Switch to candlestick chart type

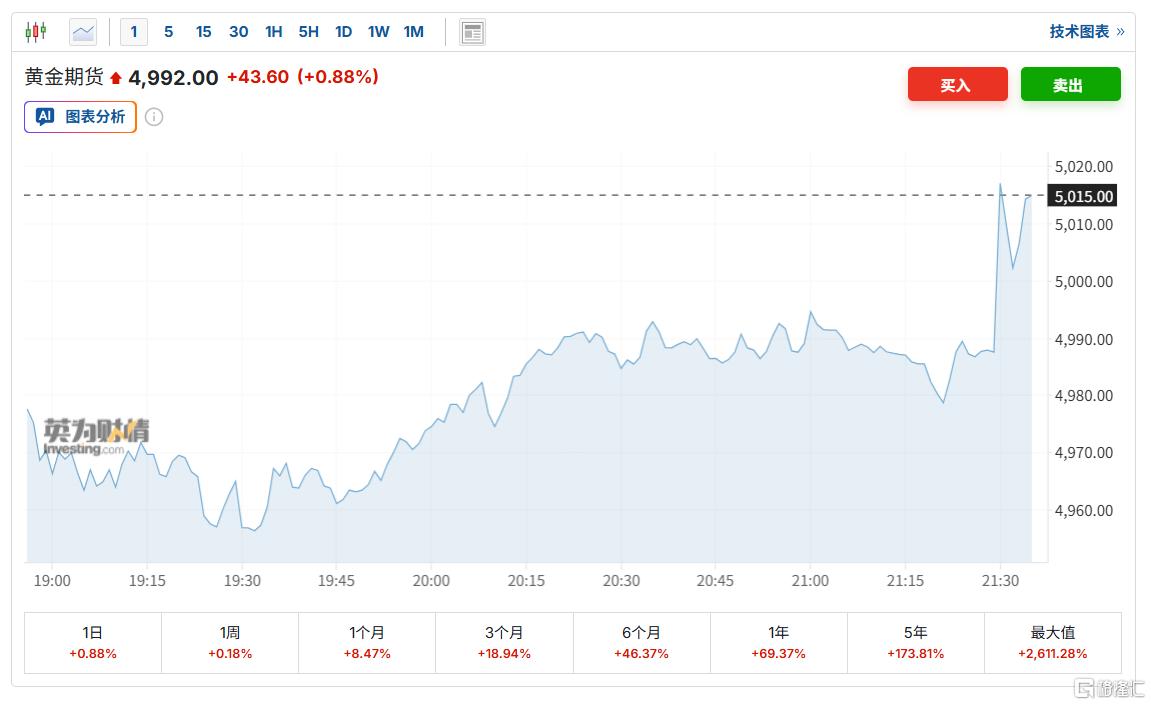[x=36, y=32]
